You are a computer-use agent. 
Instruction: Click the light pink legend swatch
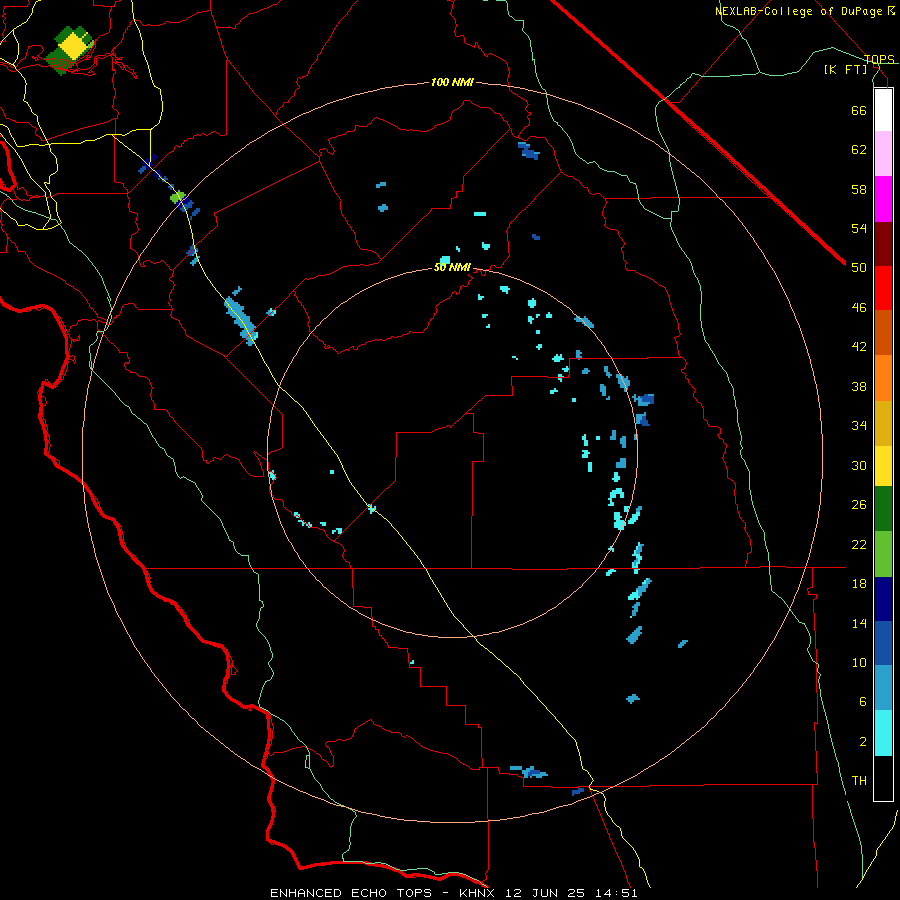pyautogui.click(x=883, y=154)
